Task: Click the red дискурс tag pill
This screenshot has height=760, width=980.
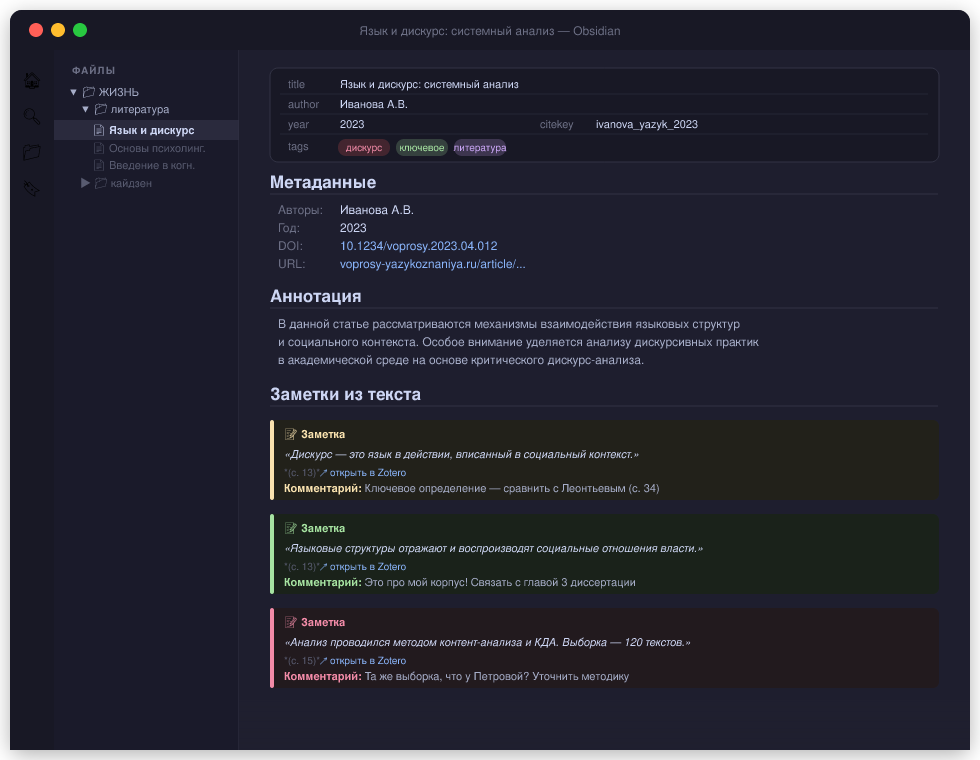Action: (364, 148)
